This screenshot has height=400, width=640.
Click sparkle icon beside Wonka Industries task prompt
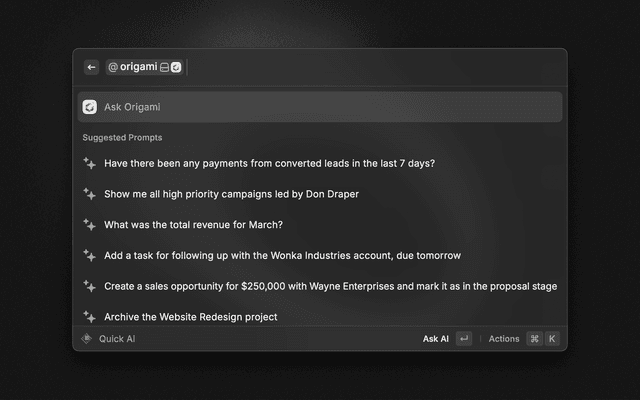click(90, 255)
